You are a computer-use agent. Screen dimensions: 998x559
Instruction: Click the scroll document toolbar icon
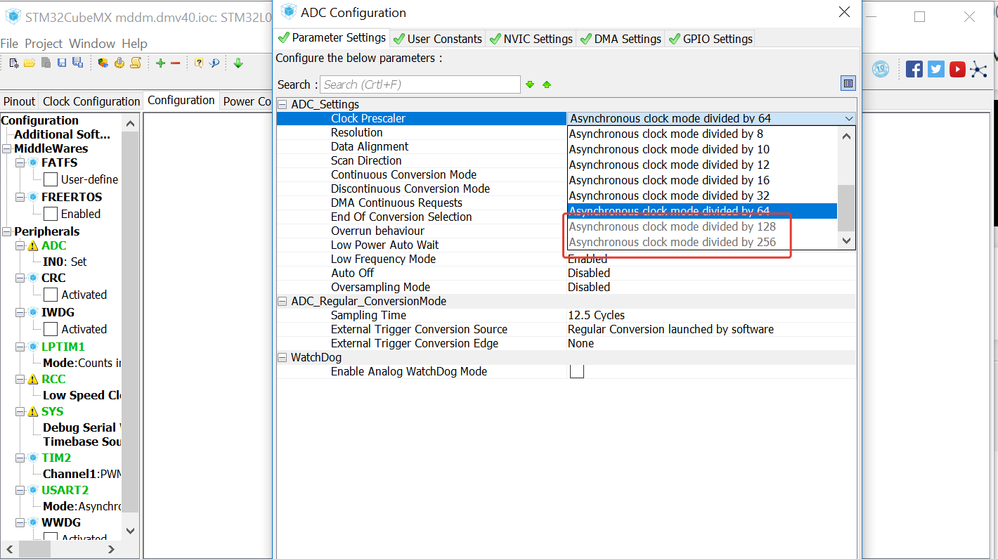(x=136, y=63)
